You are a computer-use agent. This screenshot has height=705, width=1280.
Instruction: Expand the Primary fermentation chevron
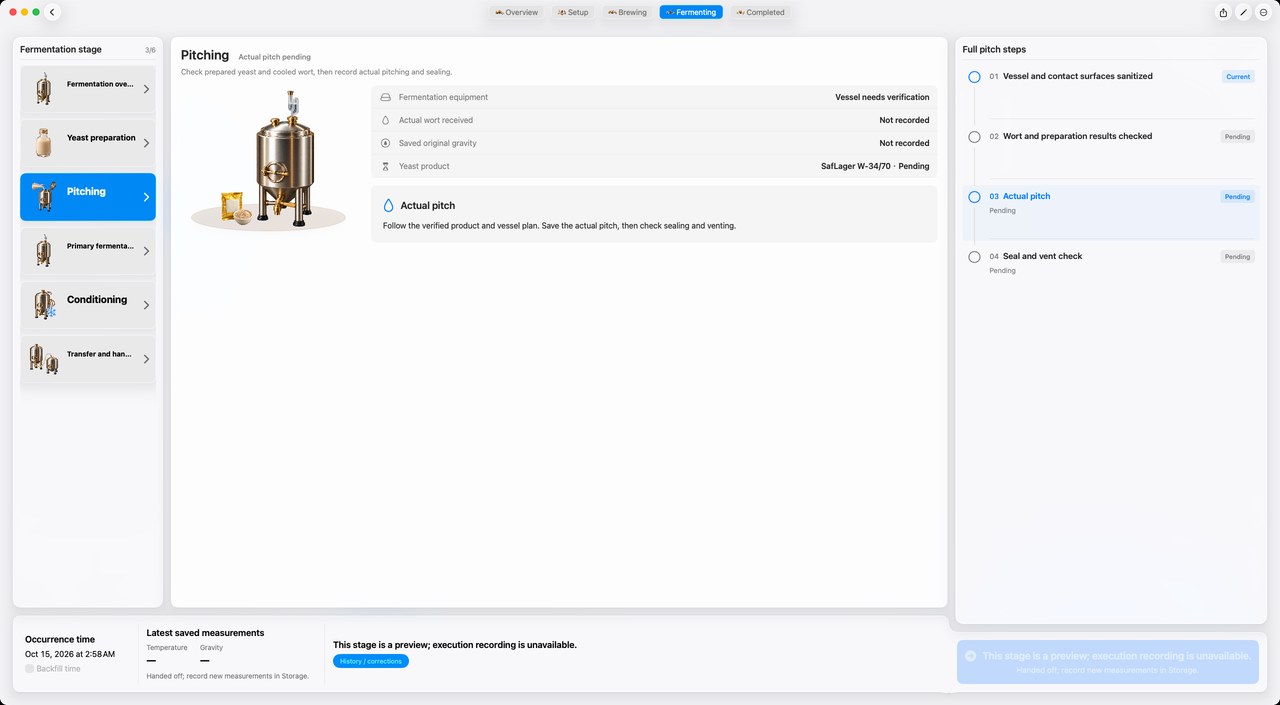click(146, 251)
